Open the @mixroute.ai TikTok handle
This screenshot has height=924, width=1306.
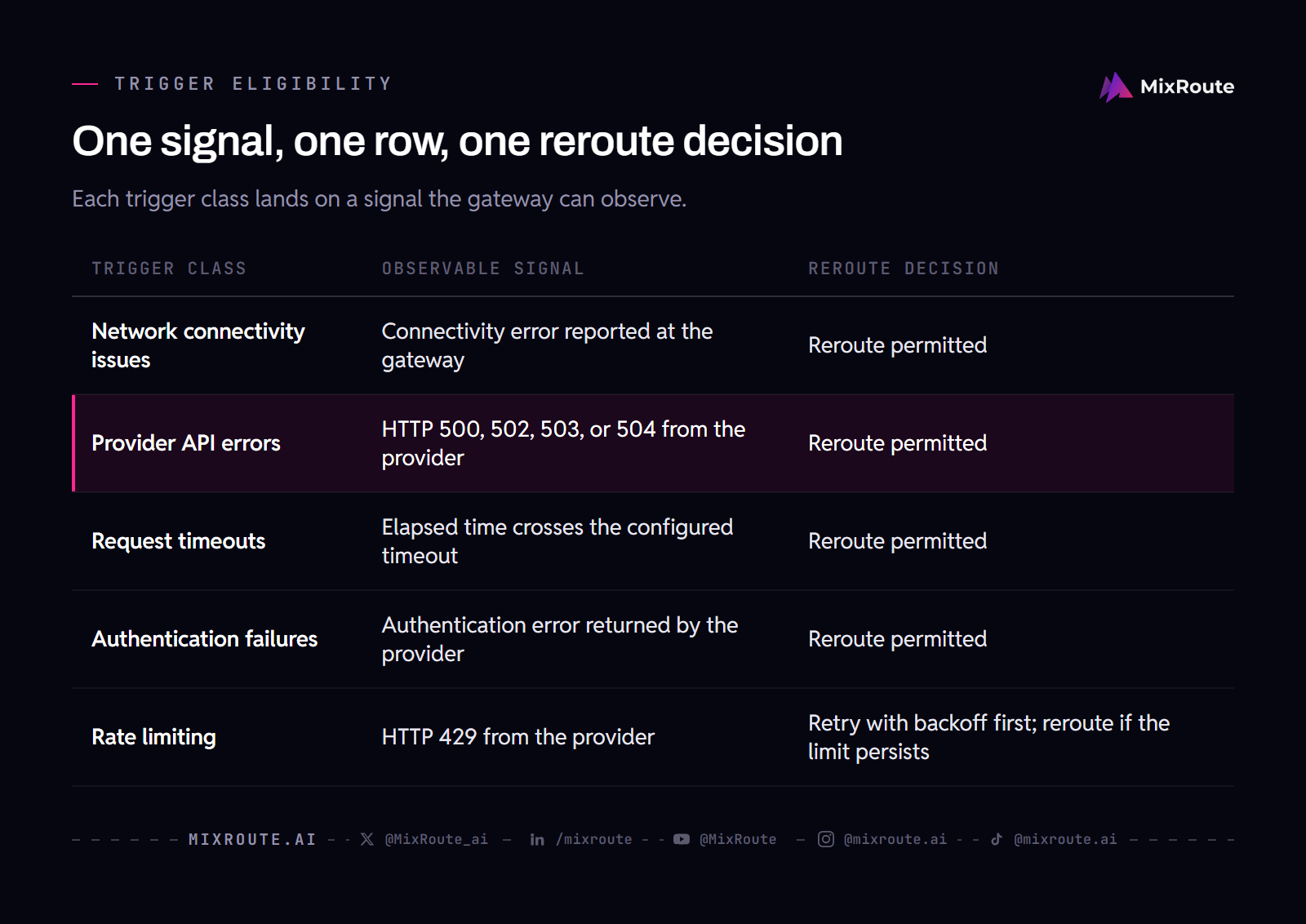coord(1065,839)
